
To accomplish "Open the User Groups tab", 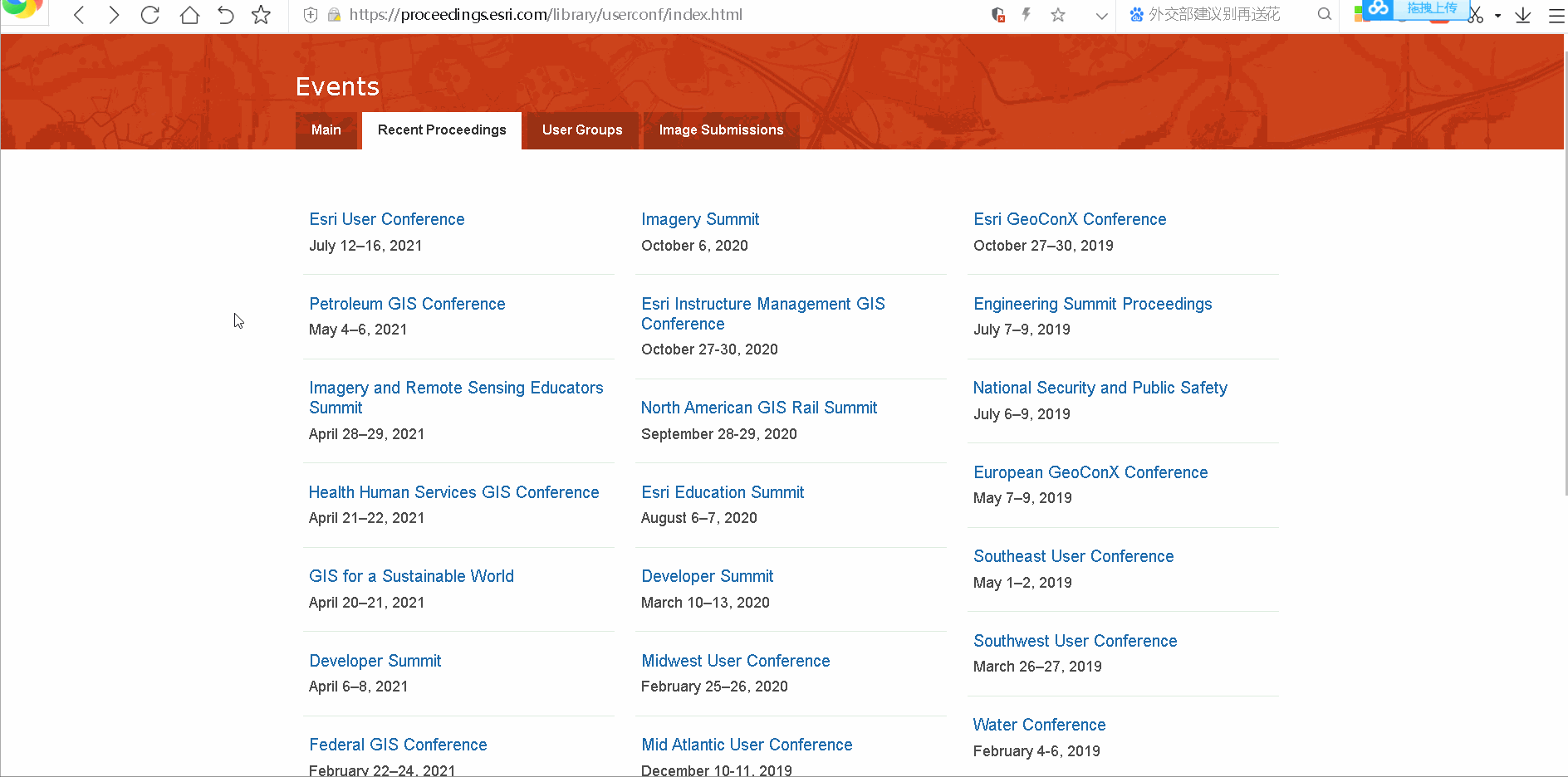I will [x=582, y=130].
